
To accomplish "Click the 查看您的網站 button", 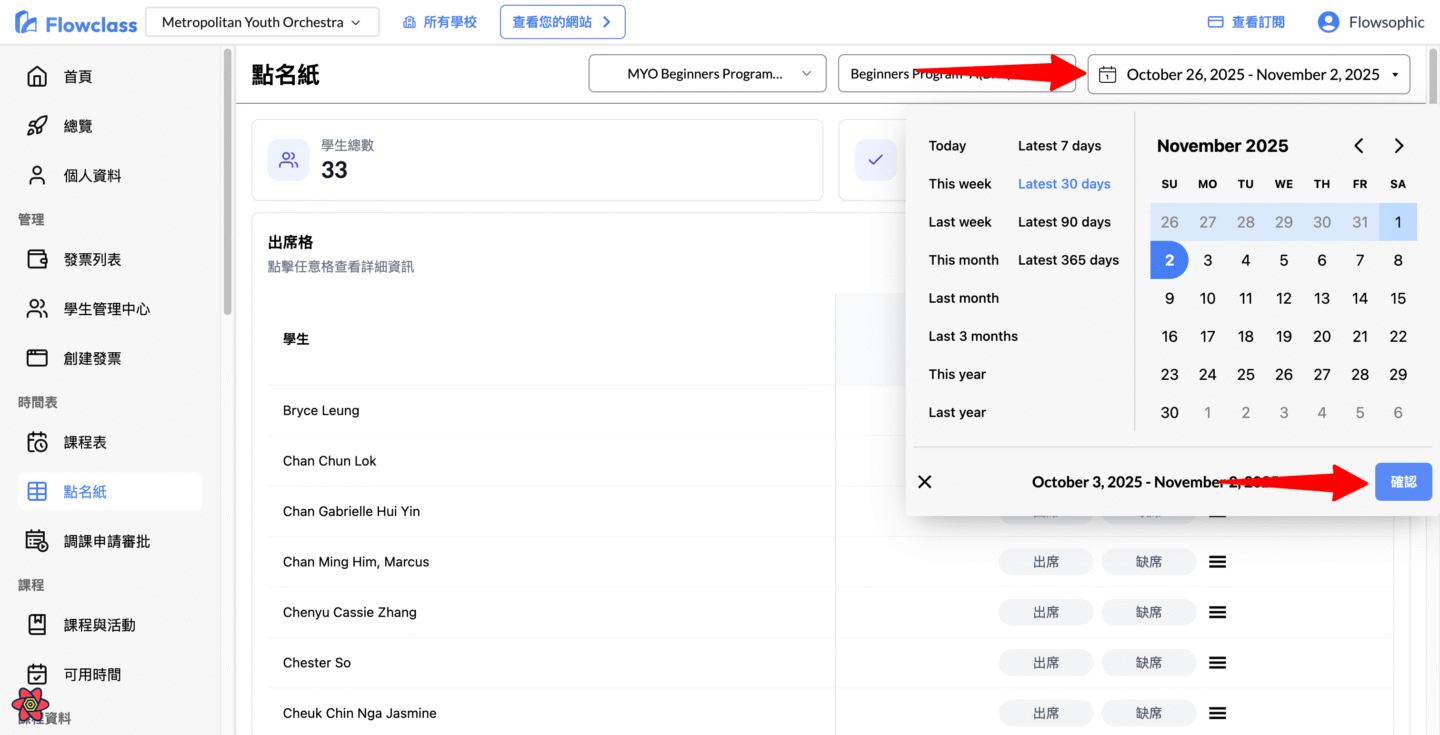I will coord(562,22).
